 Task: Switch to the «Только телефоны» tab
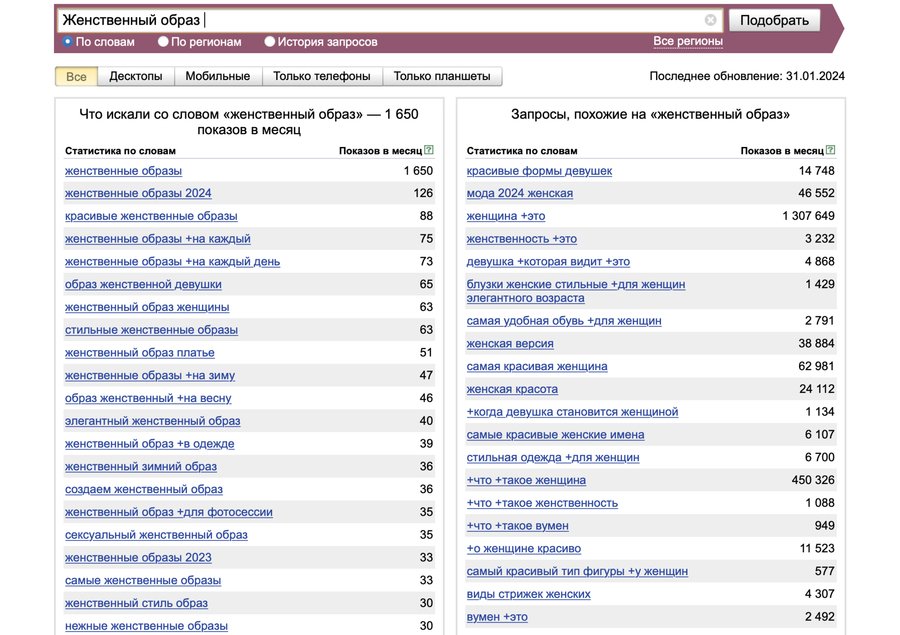pyautogui.click(x=321, y=76)
